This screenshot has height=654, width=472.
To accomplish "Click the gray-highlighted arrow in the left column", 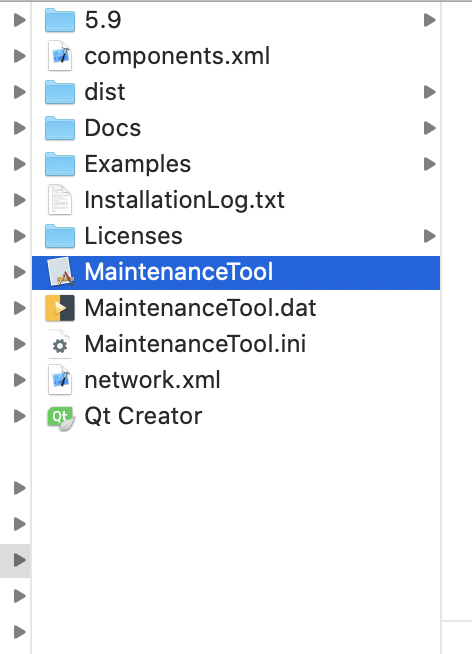I will pos(19,560).
